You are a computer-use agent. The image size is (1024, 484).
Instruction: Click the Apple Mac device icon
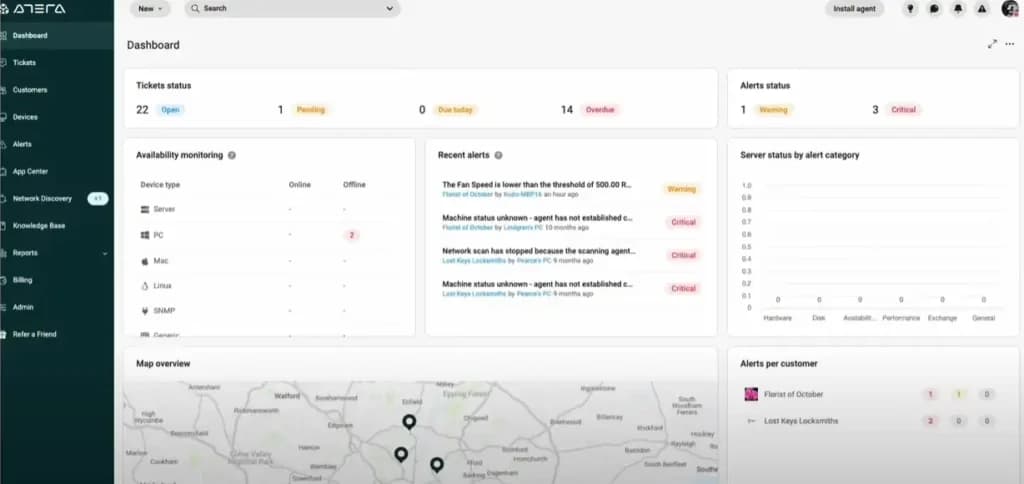pos(145,261)
